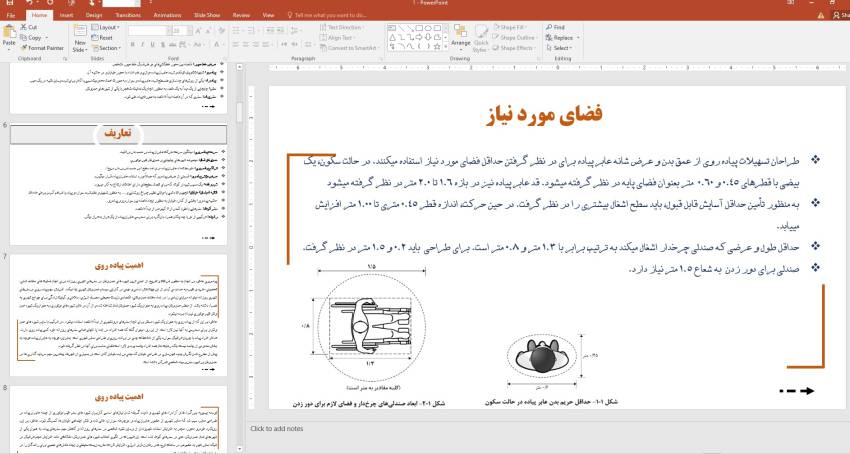Image resolution: width=850 pixels, height=454 pixels.
Task: Open Quick Styles gallery
Action: [x=481, y=38]
